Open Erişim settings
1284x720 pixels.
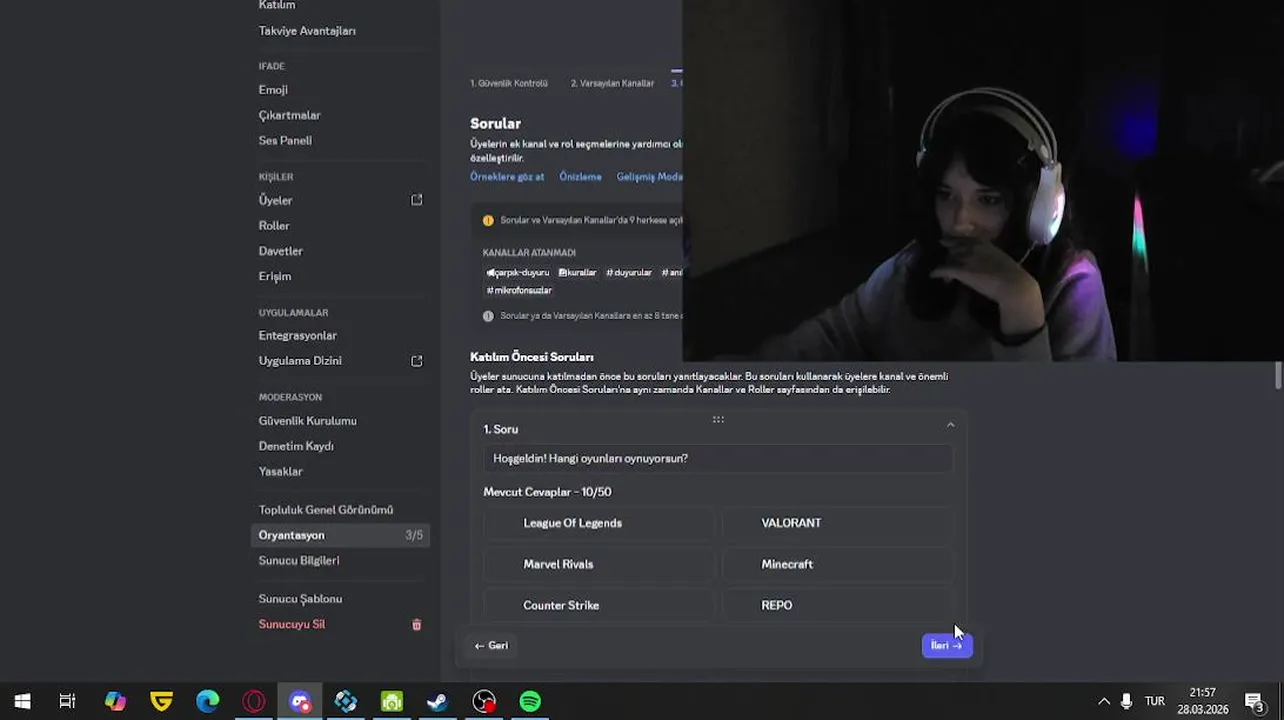[x=275, y=277]
